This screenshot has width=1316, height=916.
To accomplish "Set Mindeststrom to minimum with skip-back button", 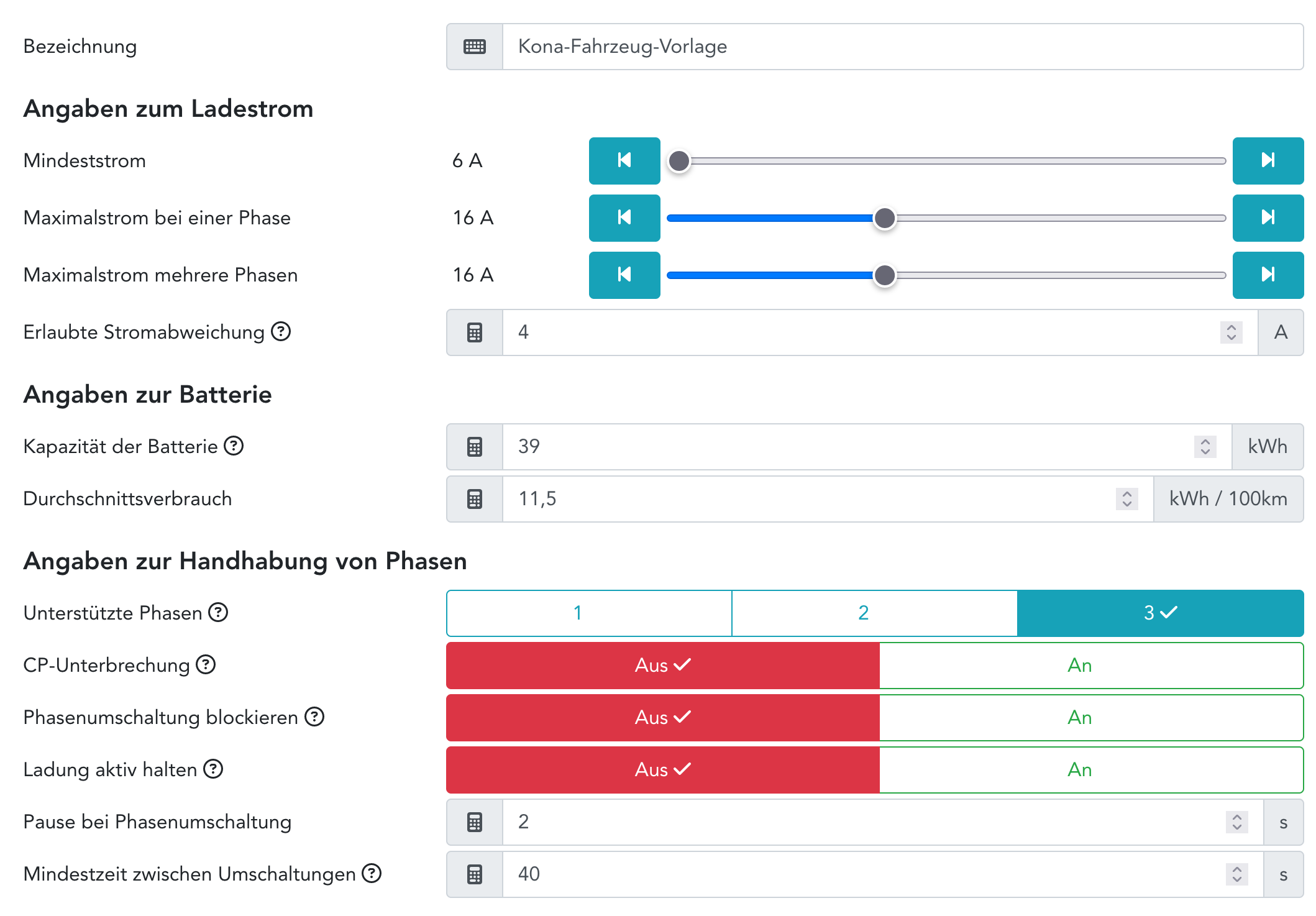I will click(x=624, y=160).
